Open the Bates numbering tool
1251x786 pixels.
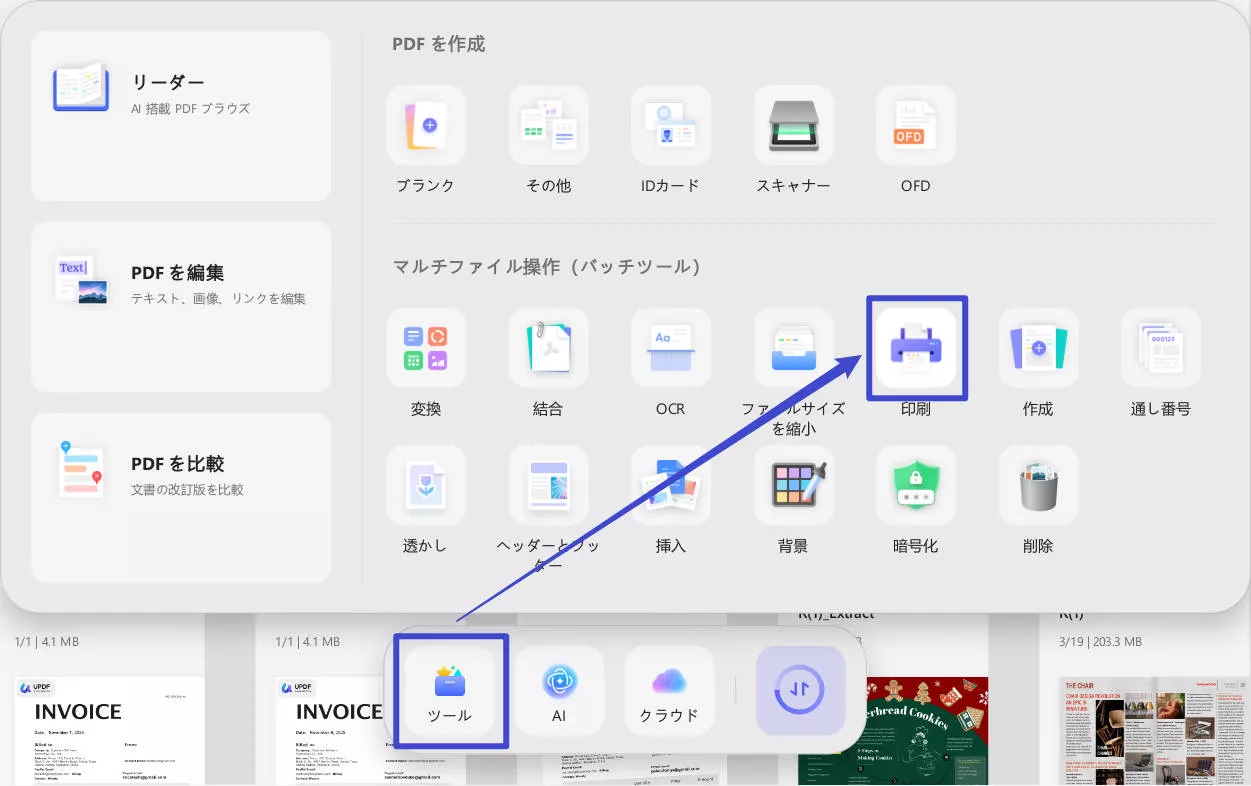tap(1159, 347)
